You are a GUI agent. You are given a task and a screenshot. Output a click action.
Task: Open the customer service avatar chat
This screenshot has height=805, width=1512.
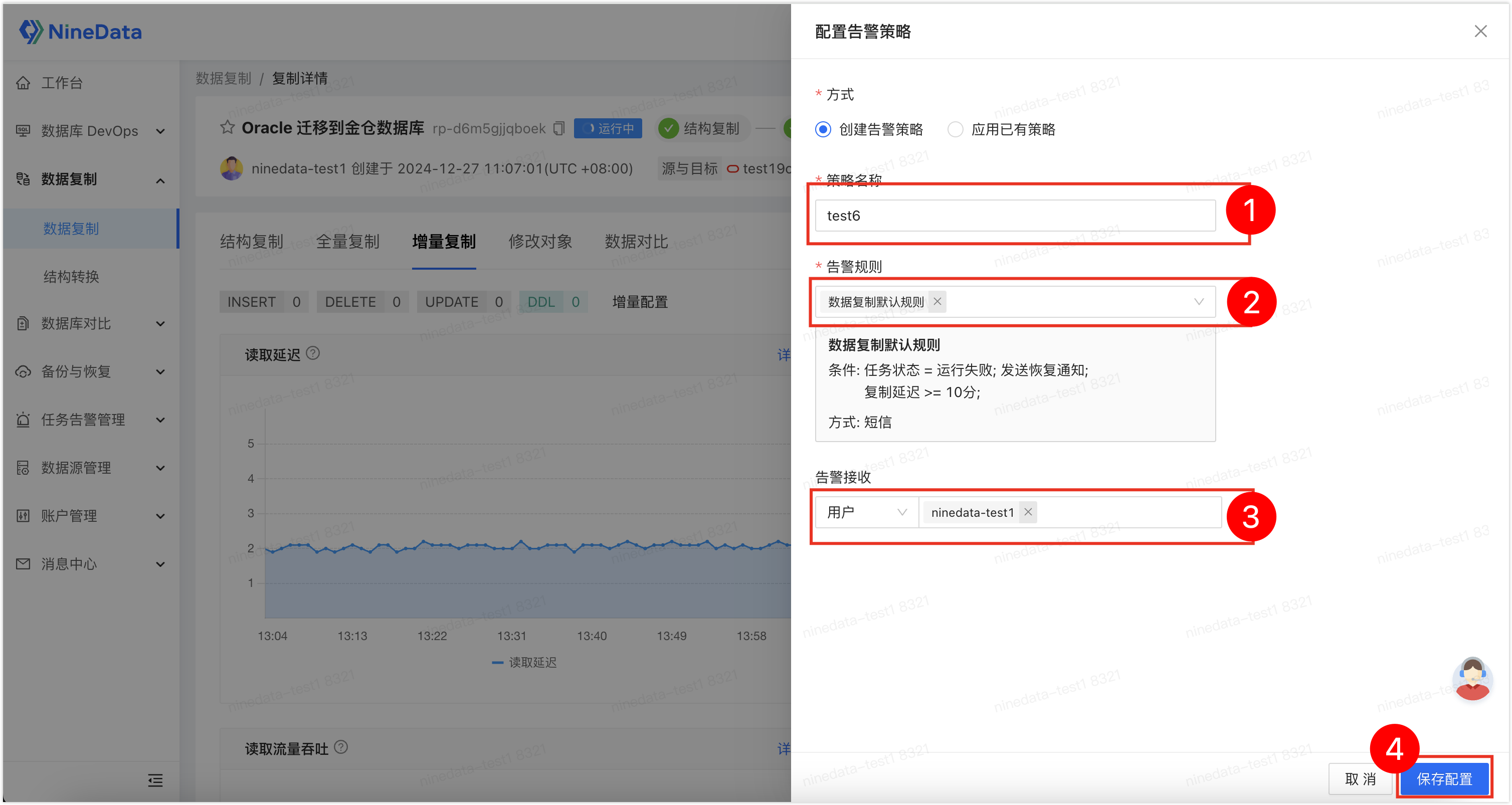coord(1472,679)
